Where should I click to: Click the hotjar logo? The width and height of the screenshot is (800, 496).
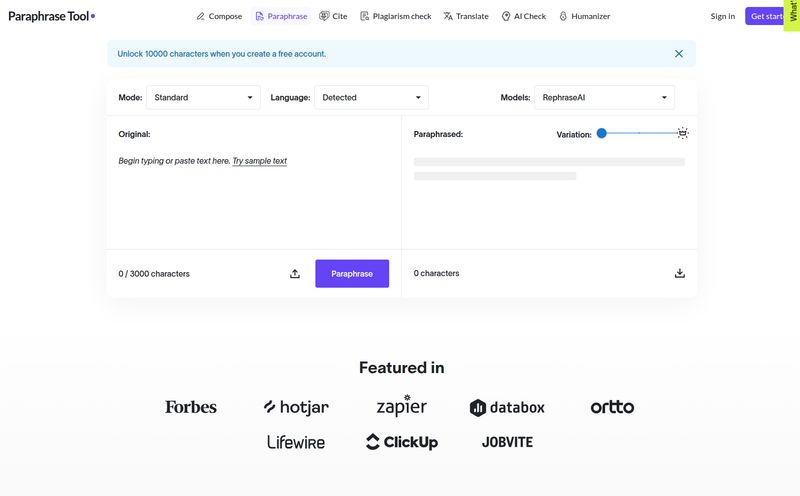296,407
